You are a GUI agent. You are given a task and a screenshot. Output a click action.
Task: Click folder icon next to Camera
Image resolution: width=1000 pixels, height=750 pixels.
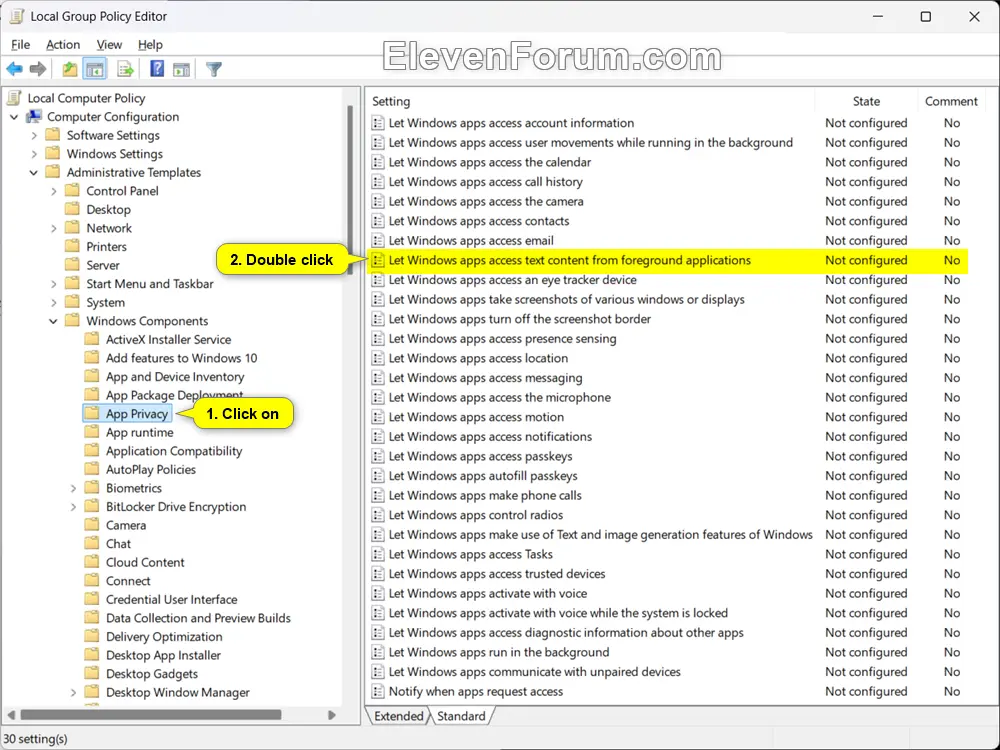(92, 525)
